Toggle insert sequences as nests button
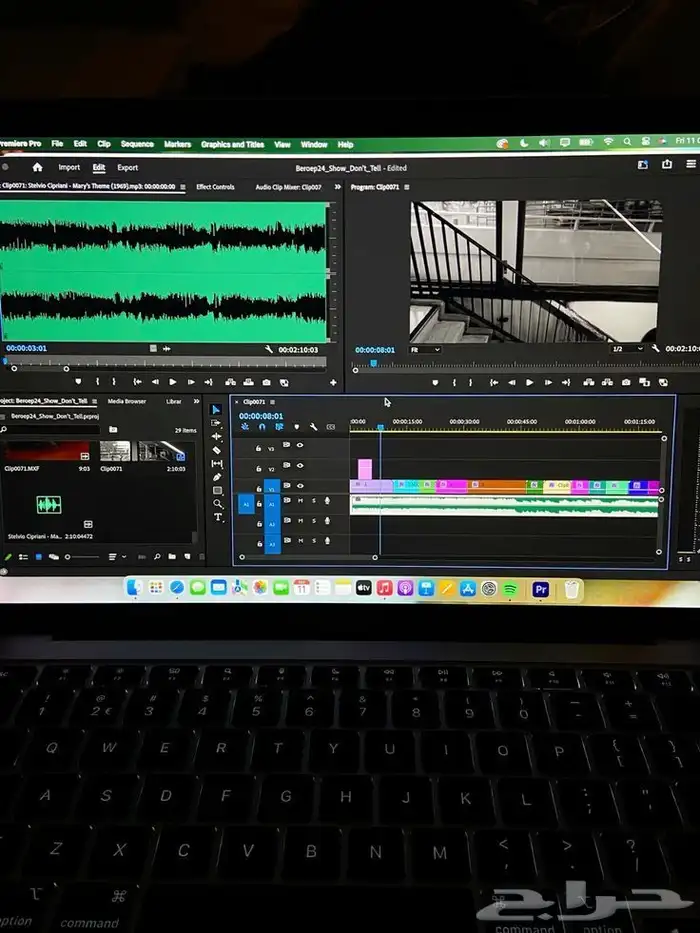This screenshot has width=700, height=933. coord(245,427)
